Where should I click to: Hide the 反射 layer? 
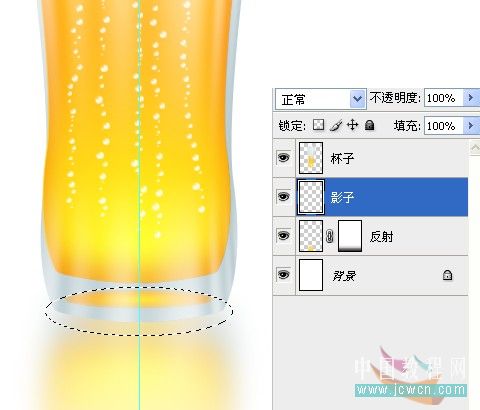(x=284, y=236)
